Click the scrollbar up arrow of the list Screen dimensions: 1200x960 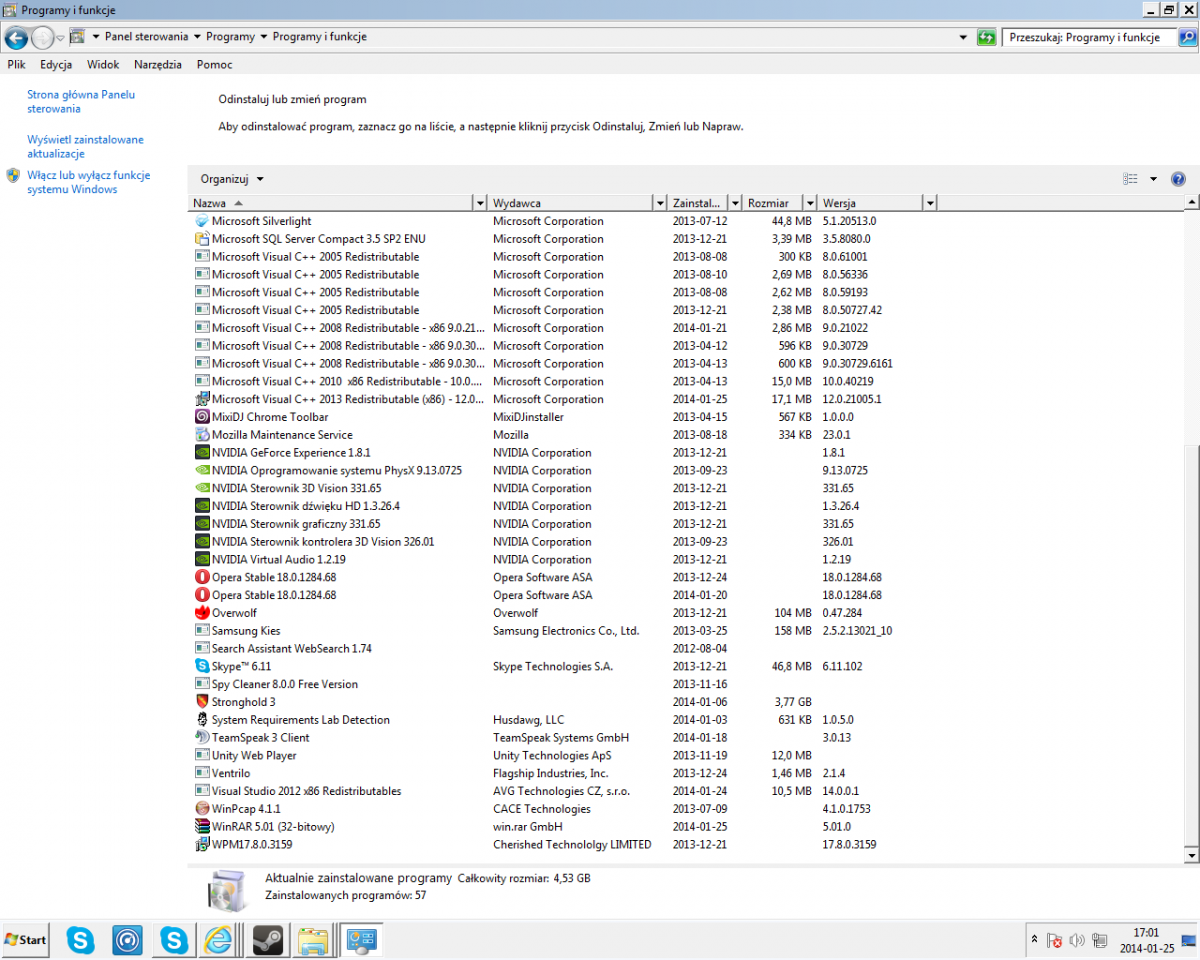[x=1191, y=203]
